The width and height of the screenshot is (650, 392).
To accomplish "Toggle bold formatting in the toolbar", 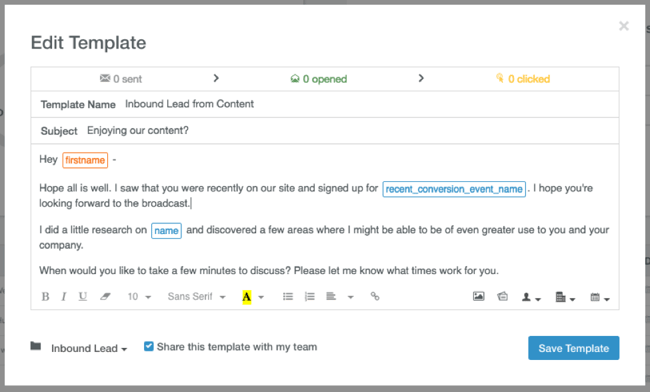I will pyautogui.click(x=45, y=297).
